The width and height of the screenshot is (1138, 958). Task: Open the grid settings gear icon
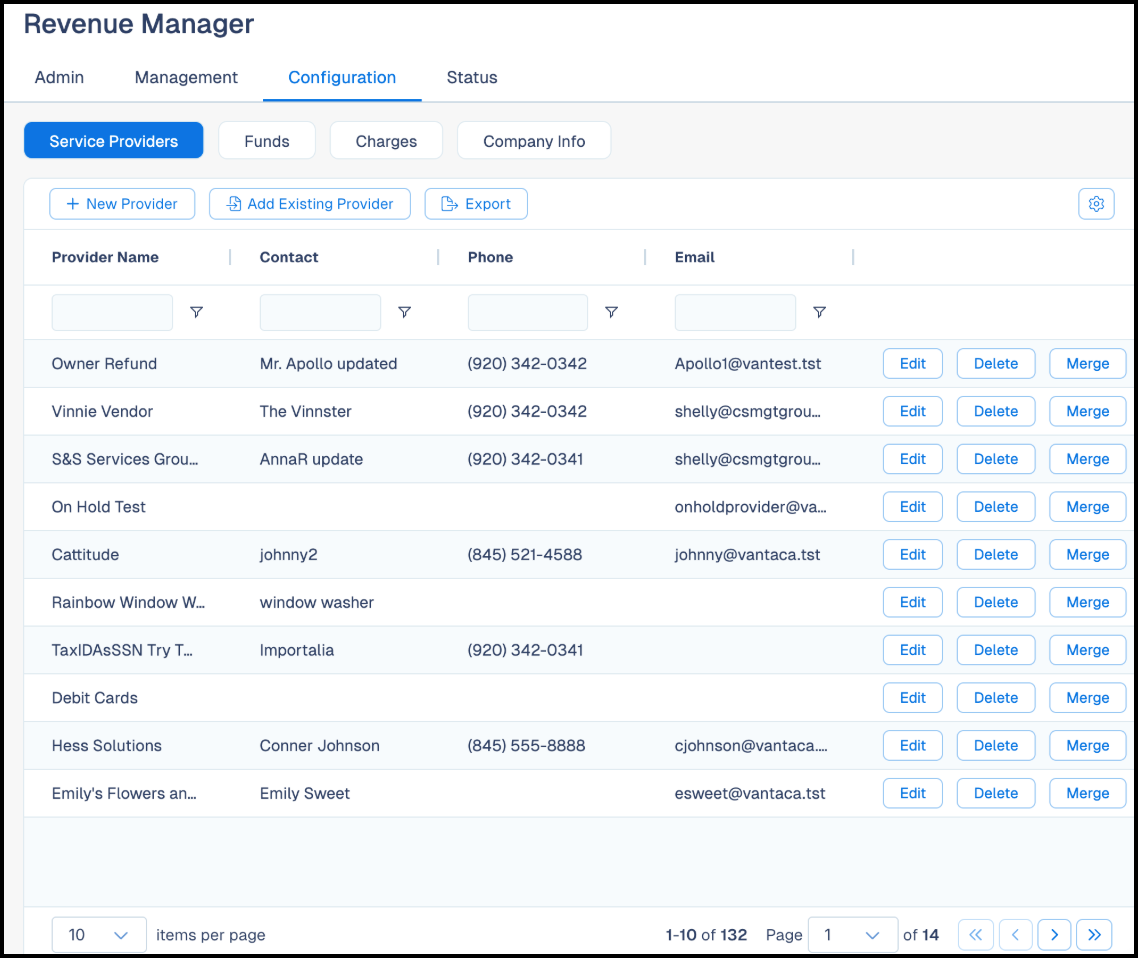point(1096,204)
